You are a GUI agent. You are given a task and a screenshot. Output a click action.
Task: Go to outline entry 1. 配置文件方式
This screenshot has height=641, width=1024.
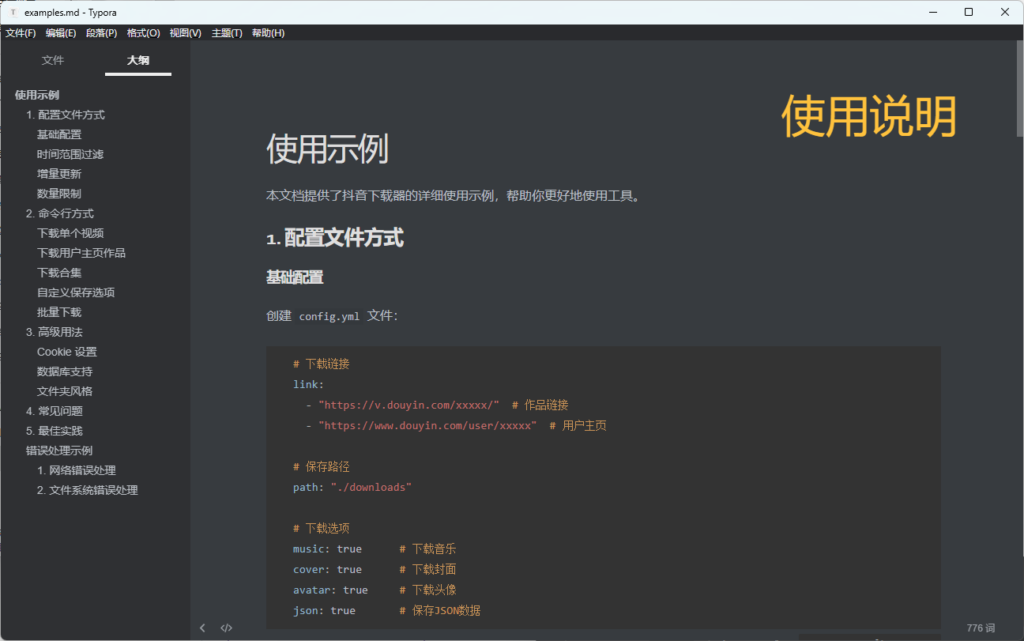(x=65, y=115)
